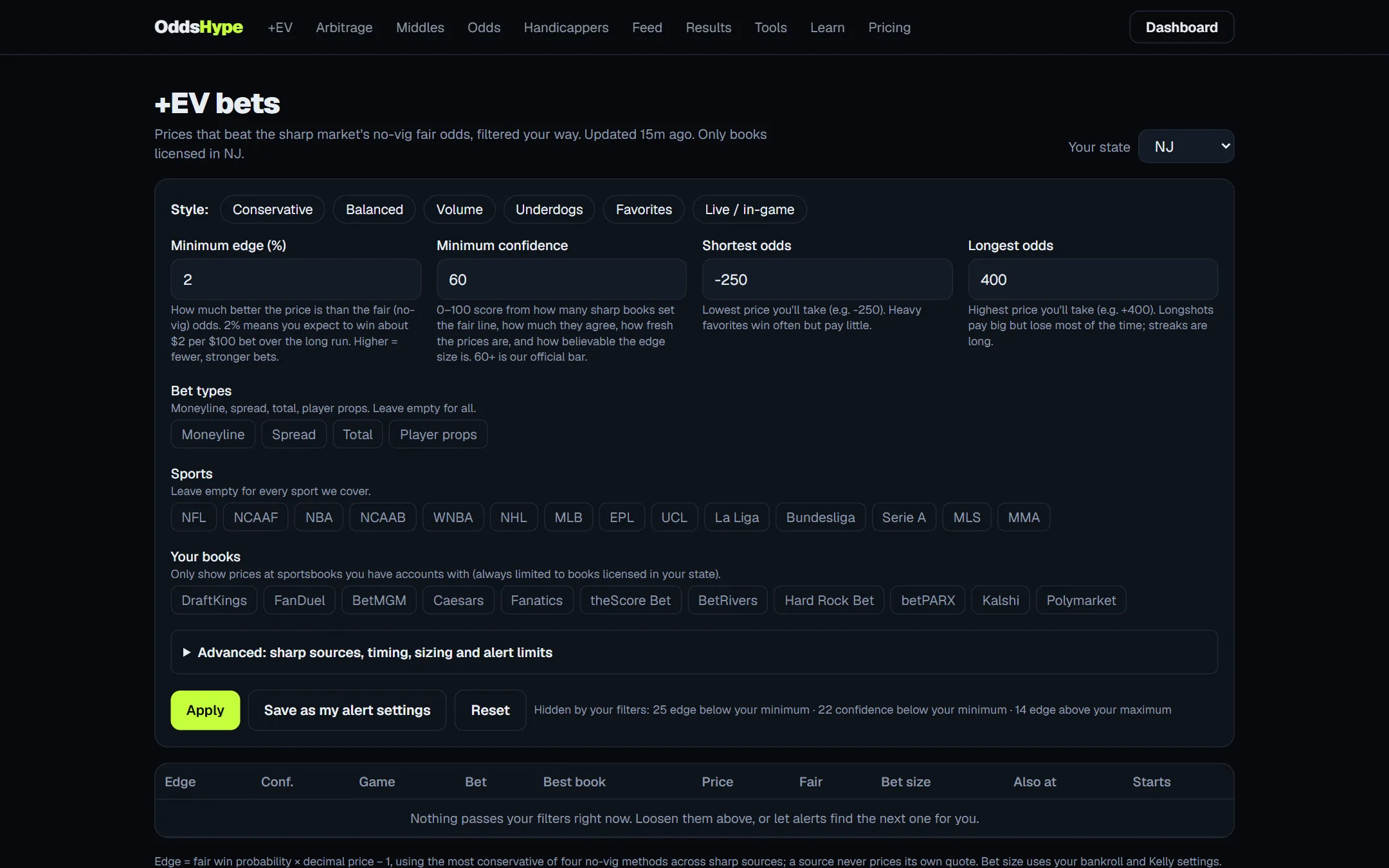Open the Middles nav item
This screenshot has width=1389, height=868.
[420, 28]
